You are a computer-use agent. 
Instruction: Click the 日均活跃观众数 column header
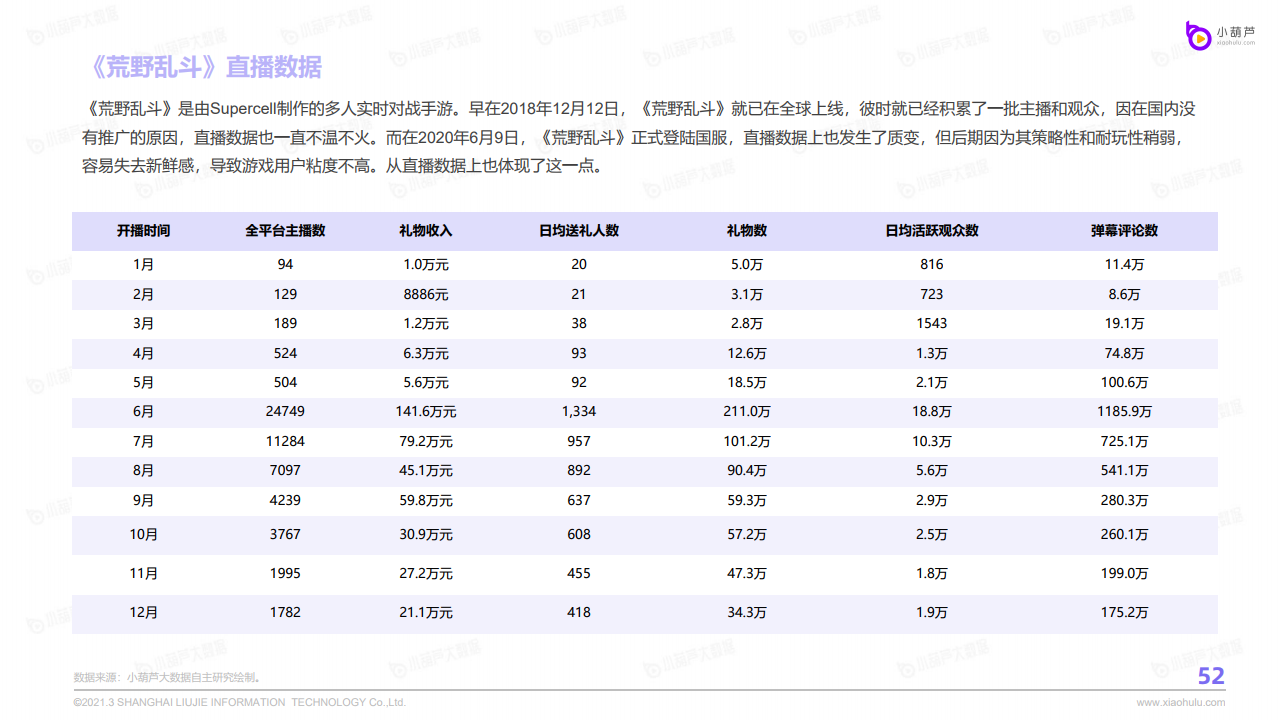[x=931, y=231]
